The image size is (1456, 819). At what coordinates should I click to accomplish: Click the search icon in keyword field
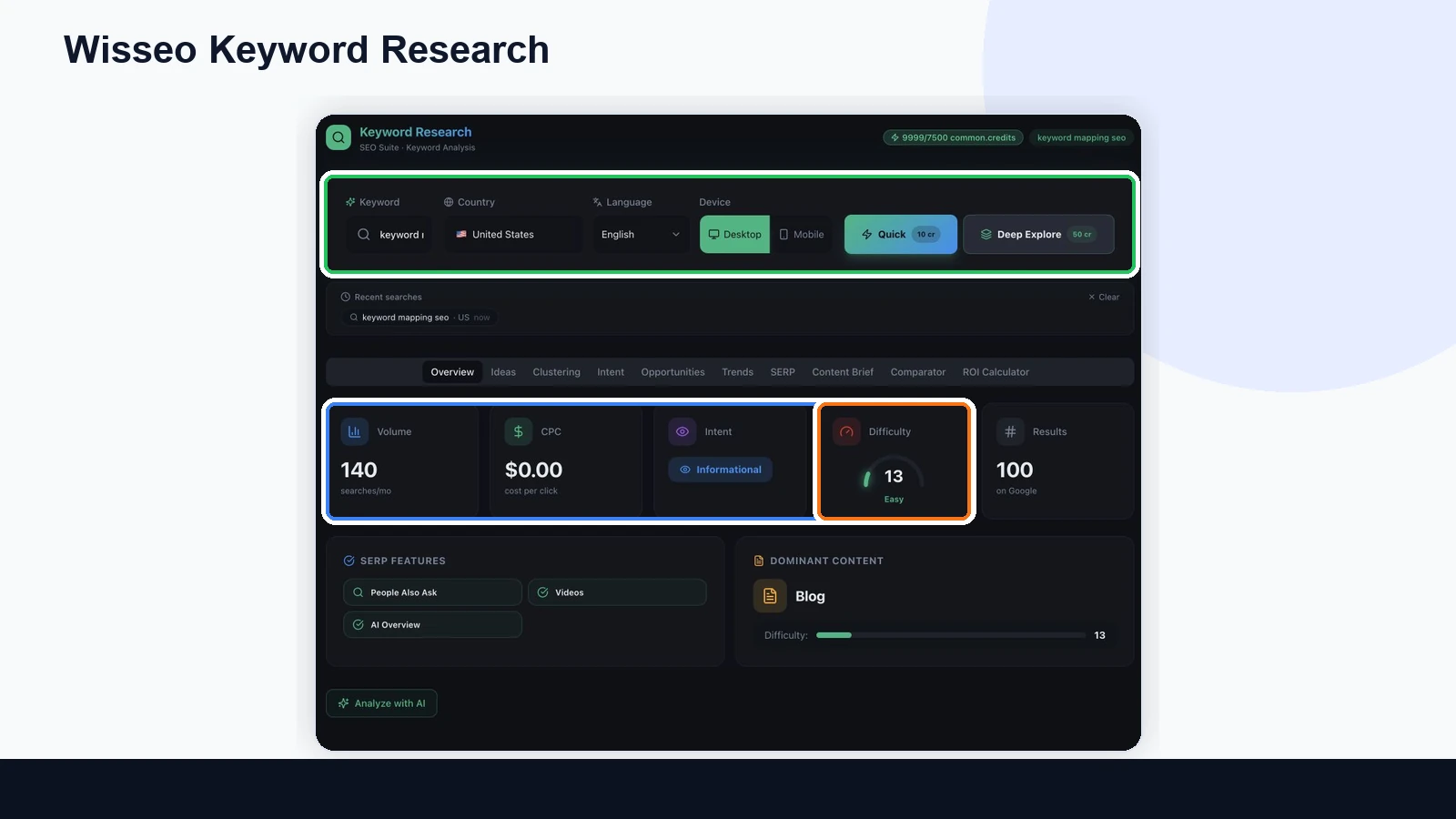click(364, 234)
